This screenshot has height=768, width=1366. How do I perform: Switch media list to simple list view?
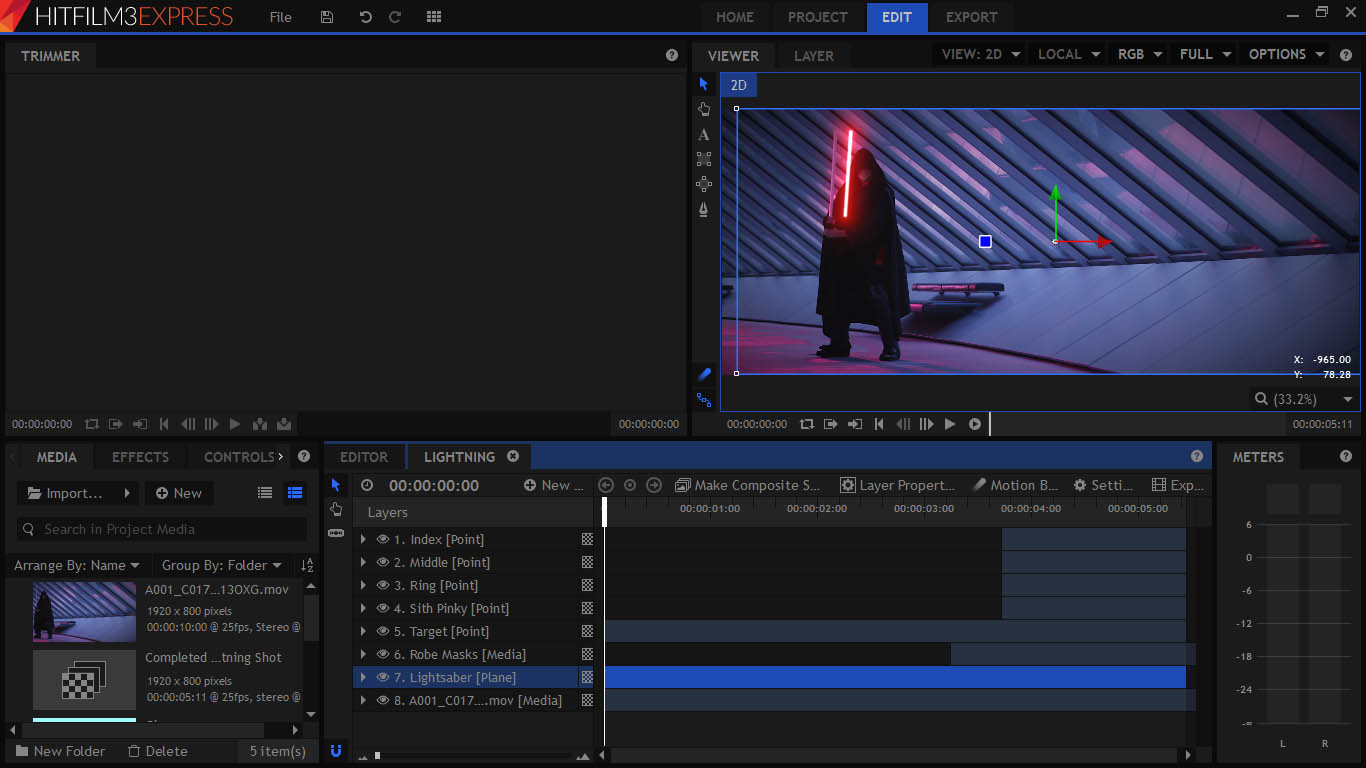pos(265,492)
